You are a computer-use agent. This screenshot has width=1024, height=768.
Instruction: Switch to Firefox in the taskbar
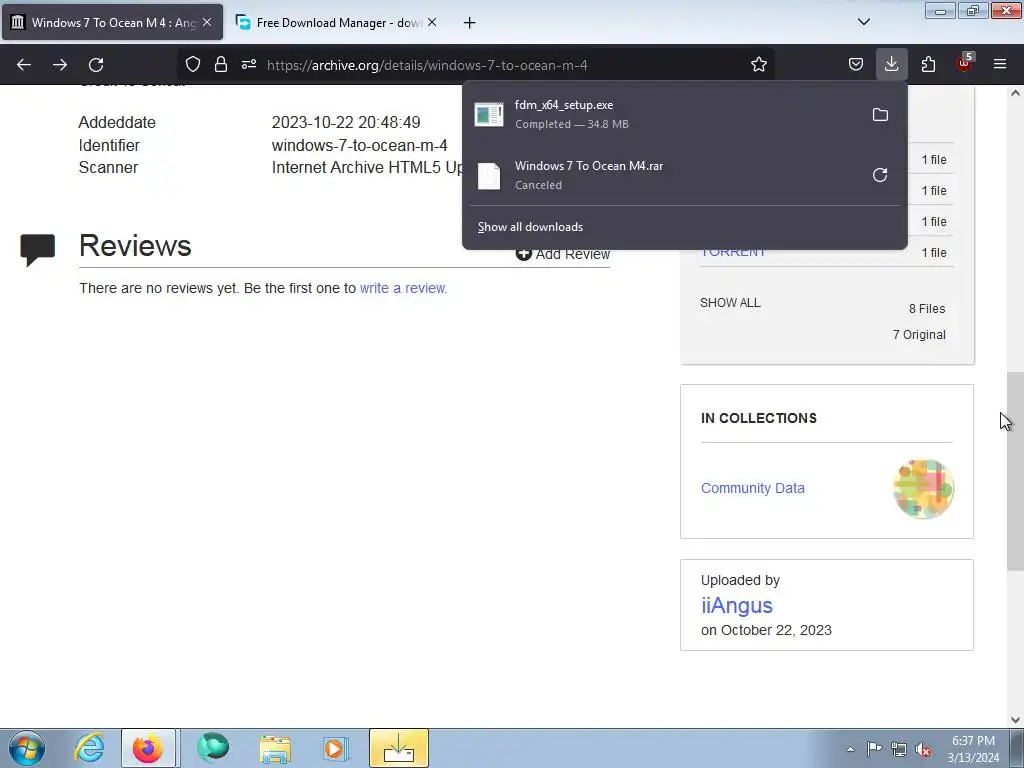148,748
